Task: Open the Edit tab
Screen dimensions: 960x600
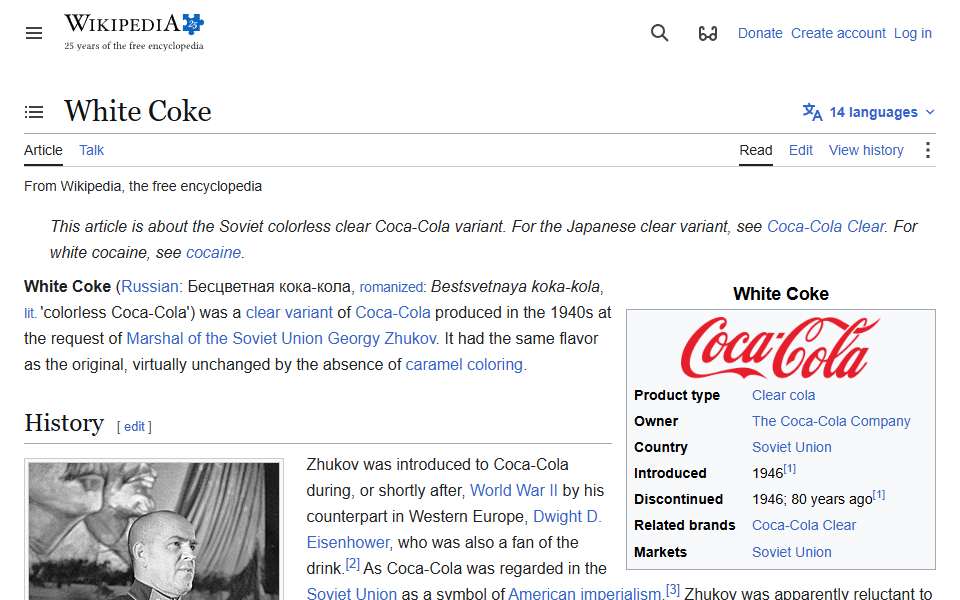Action: click(x=800, y=151)
